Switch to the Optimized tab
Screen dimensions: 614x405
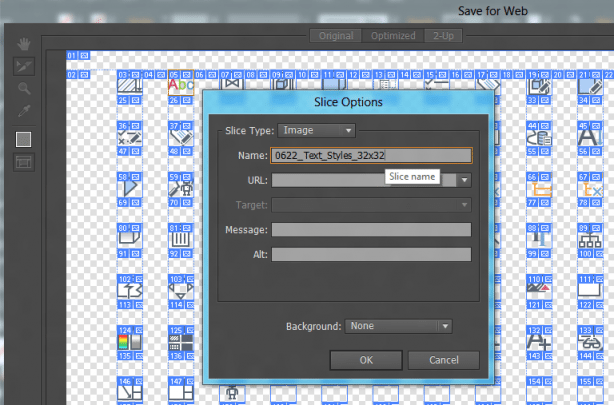pyautogui.click(x=393, y=36)
